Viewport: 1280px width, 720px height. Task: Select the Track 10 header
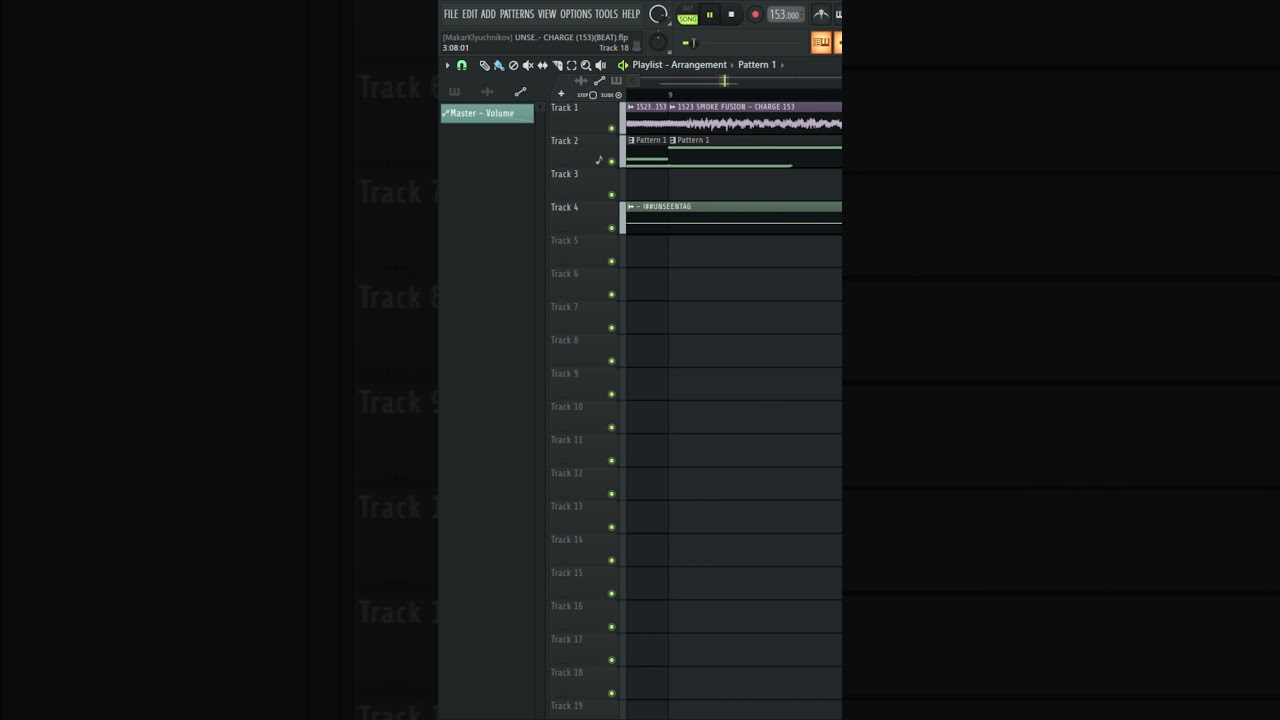tap(583, 417)
